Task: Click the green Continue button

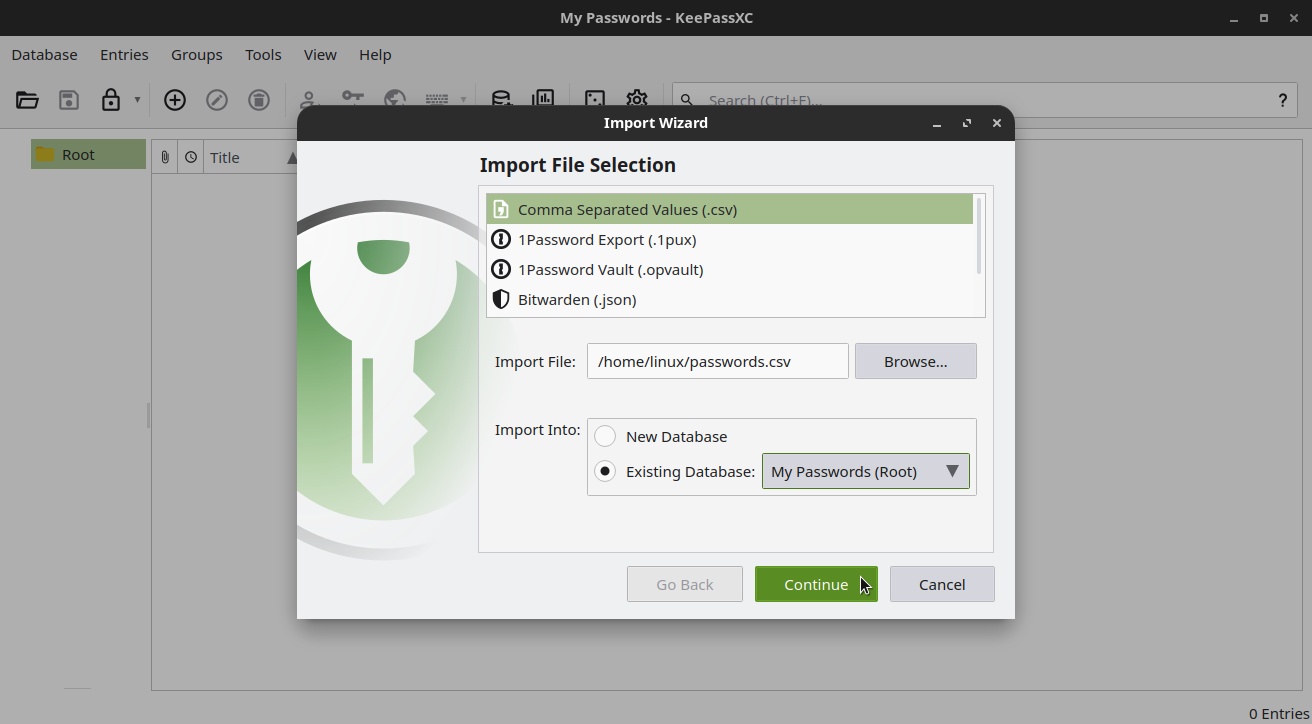Action: (816, 584)
